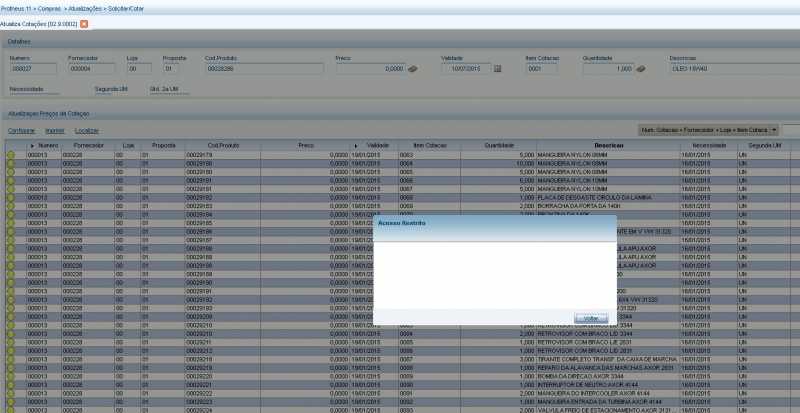
Task: Click status circle of REPARO DA ALAVANCA row
Action: tap(11, 368)
